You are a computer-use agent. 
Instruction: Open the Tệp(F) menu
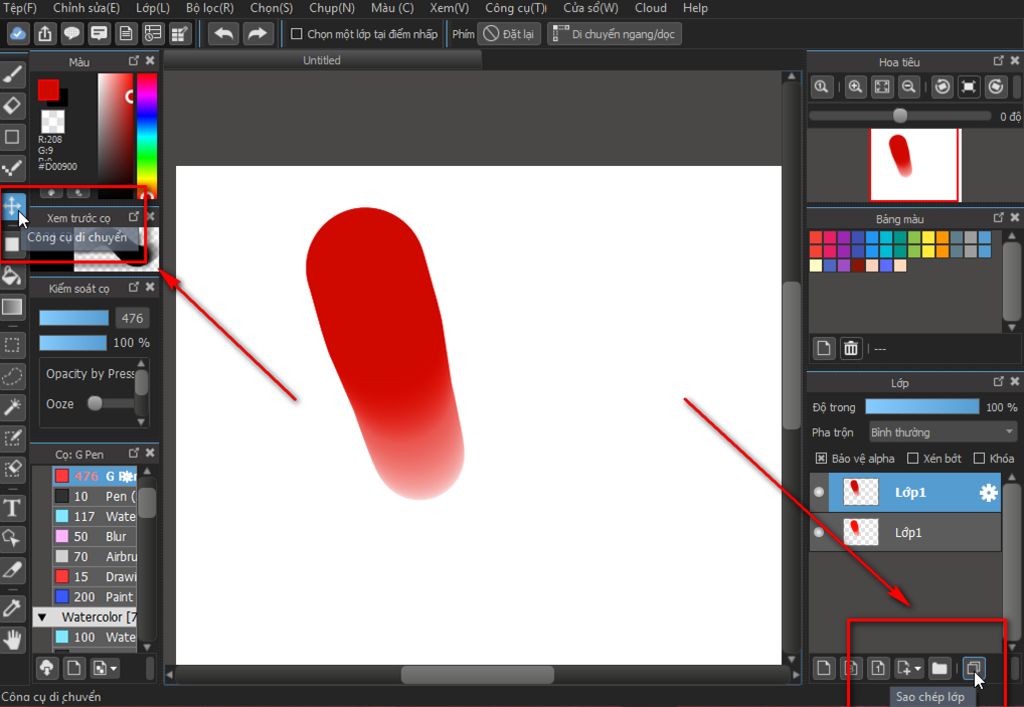pos(20,8)
